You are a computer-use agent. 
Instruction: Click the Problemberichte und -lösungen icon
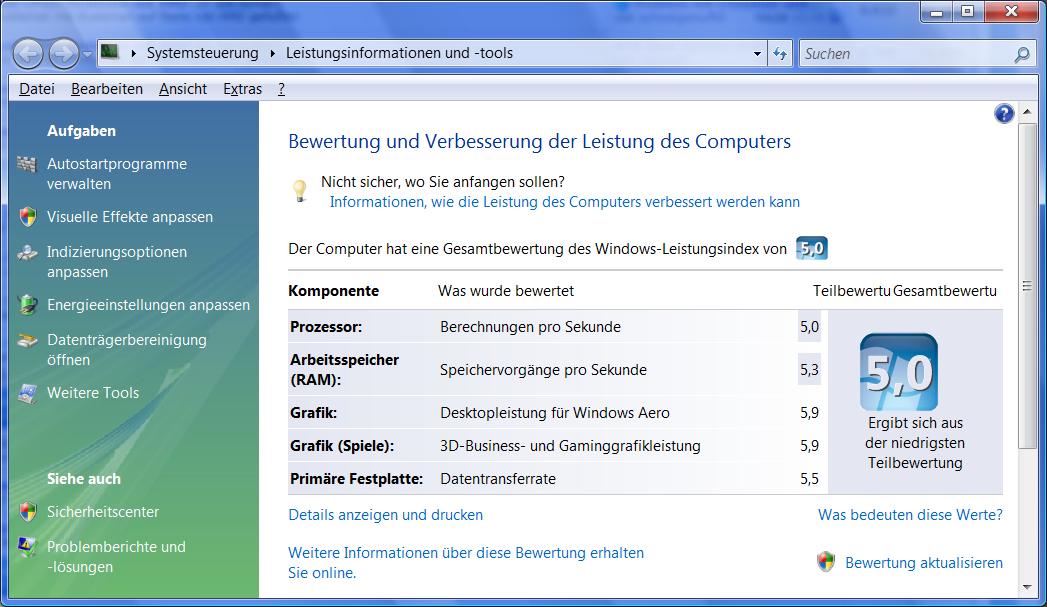tap(27, 547)
